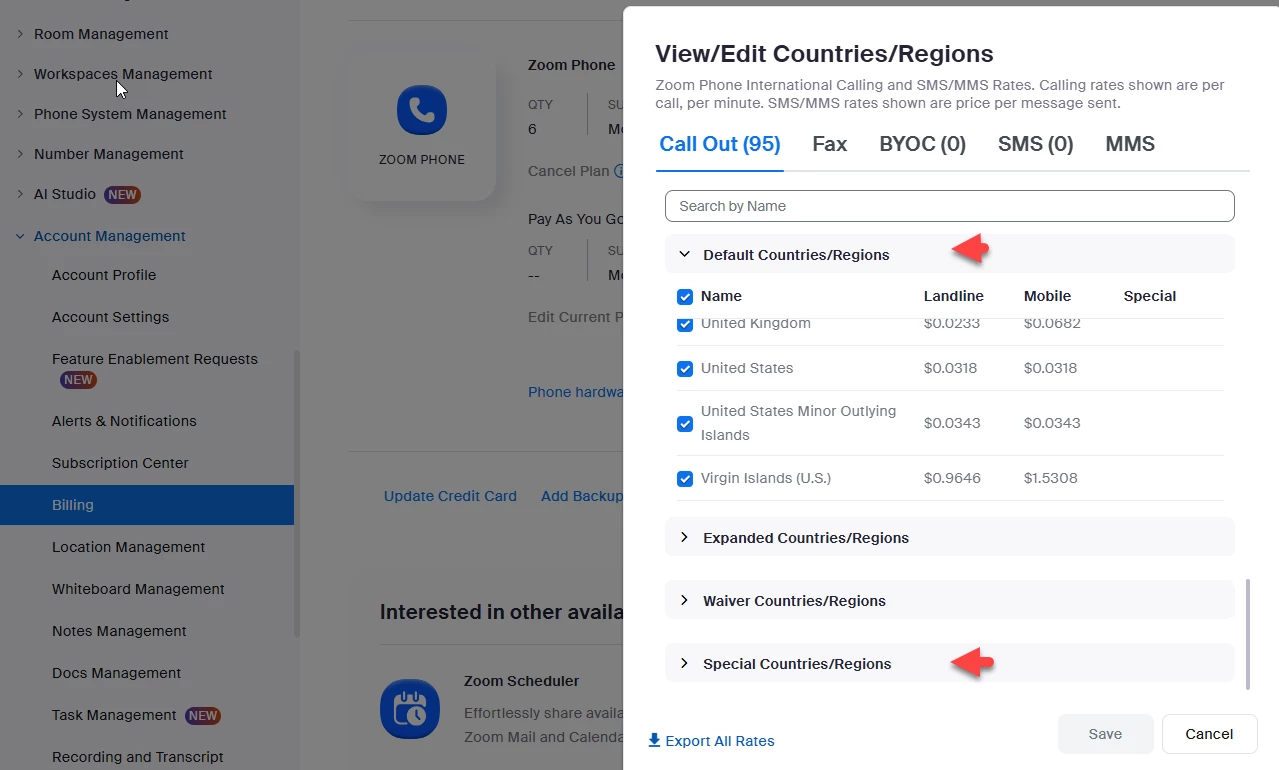Viewport: 1279px width, 770px height.
Task: Click the NEW badge beside AI Studio
Action: pyautogui.click(x=122, y=195)
